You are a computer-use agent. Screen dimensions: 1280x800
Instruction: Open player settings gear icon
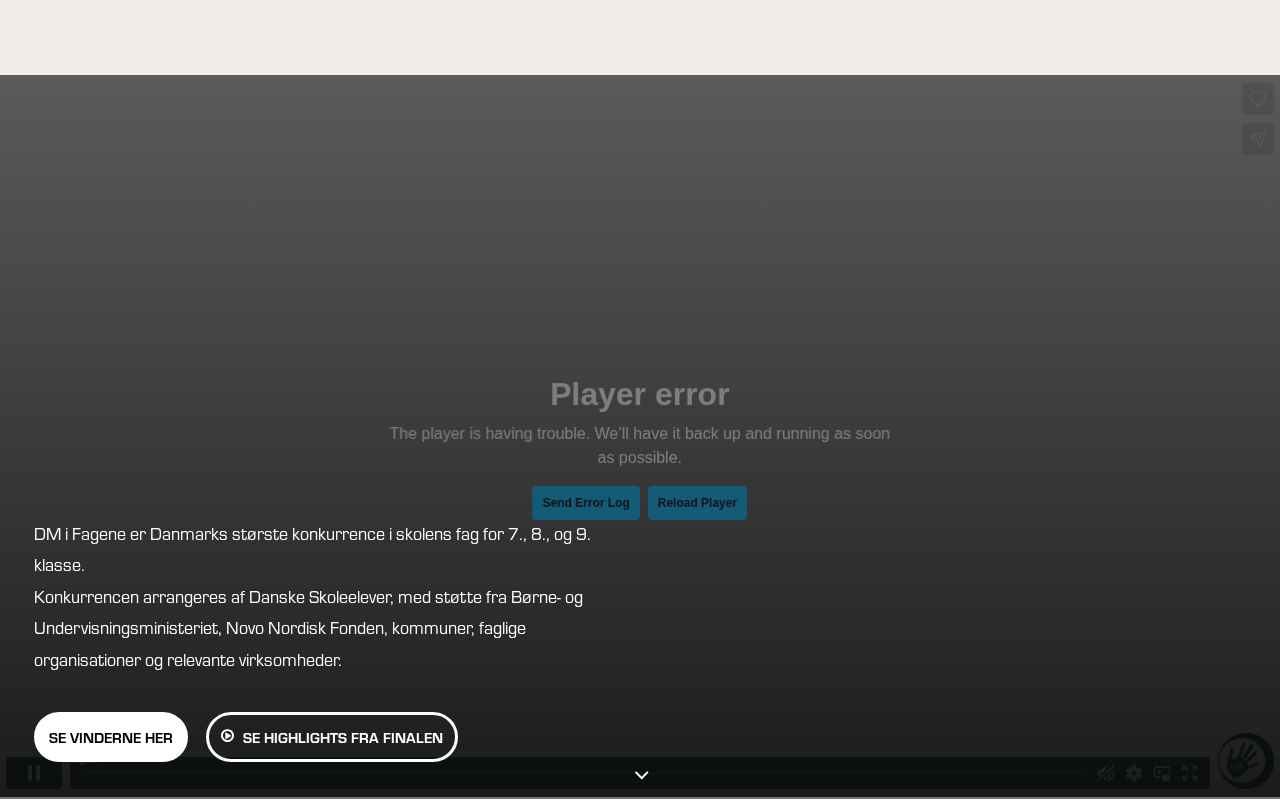1134,773
